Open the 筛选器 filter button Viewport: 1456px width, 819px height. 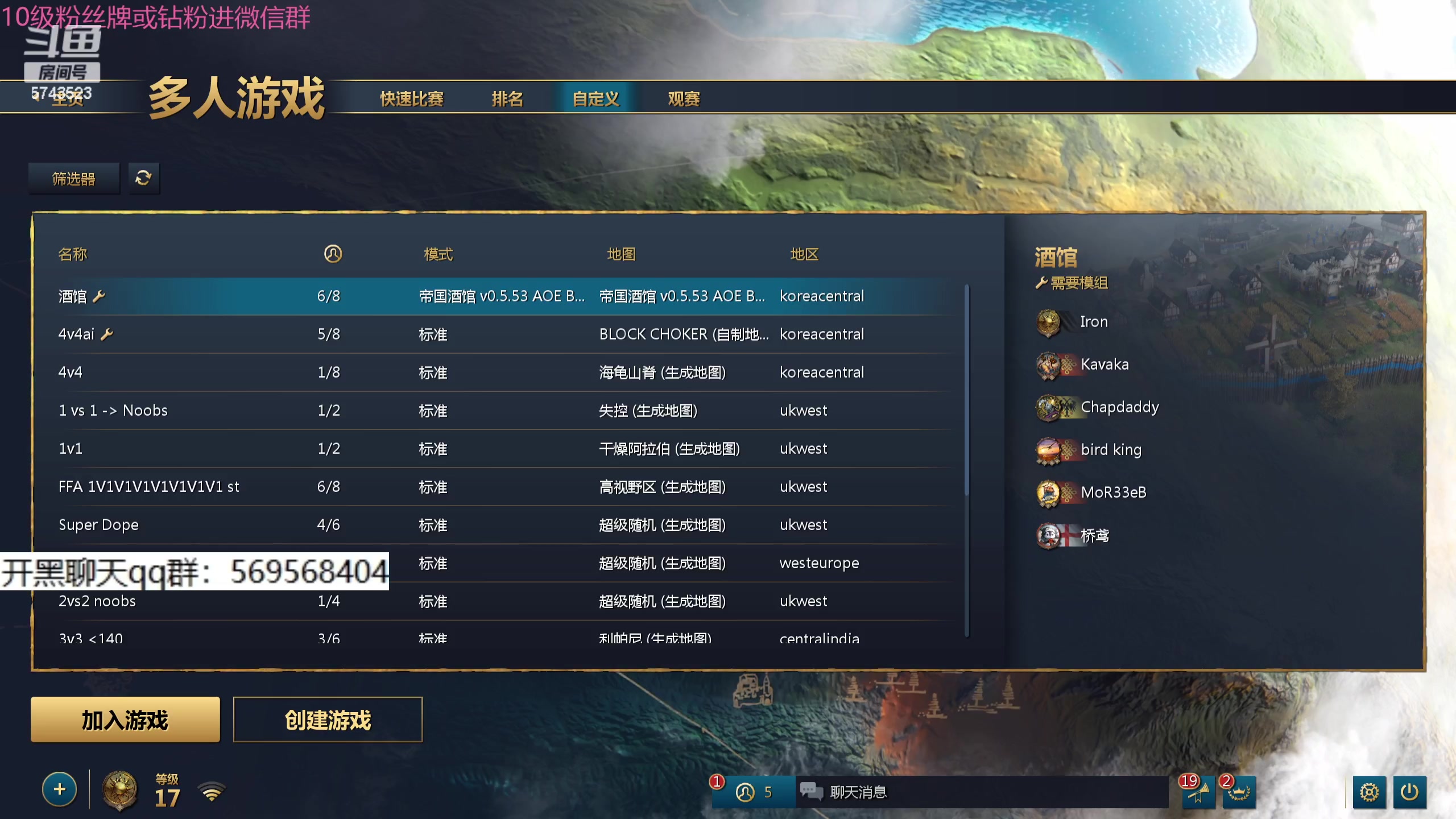74,179
